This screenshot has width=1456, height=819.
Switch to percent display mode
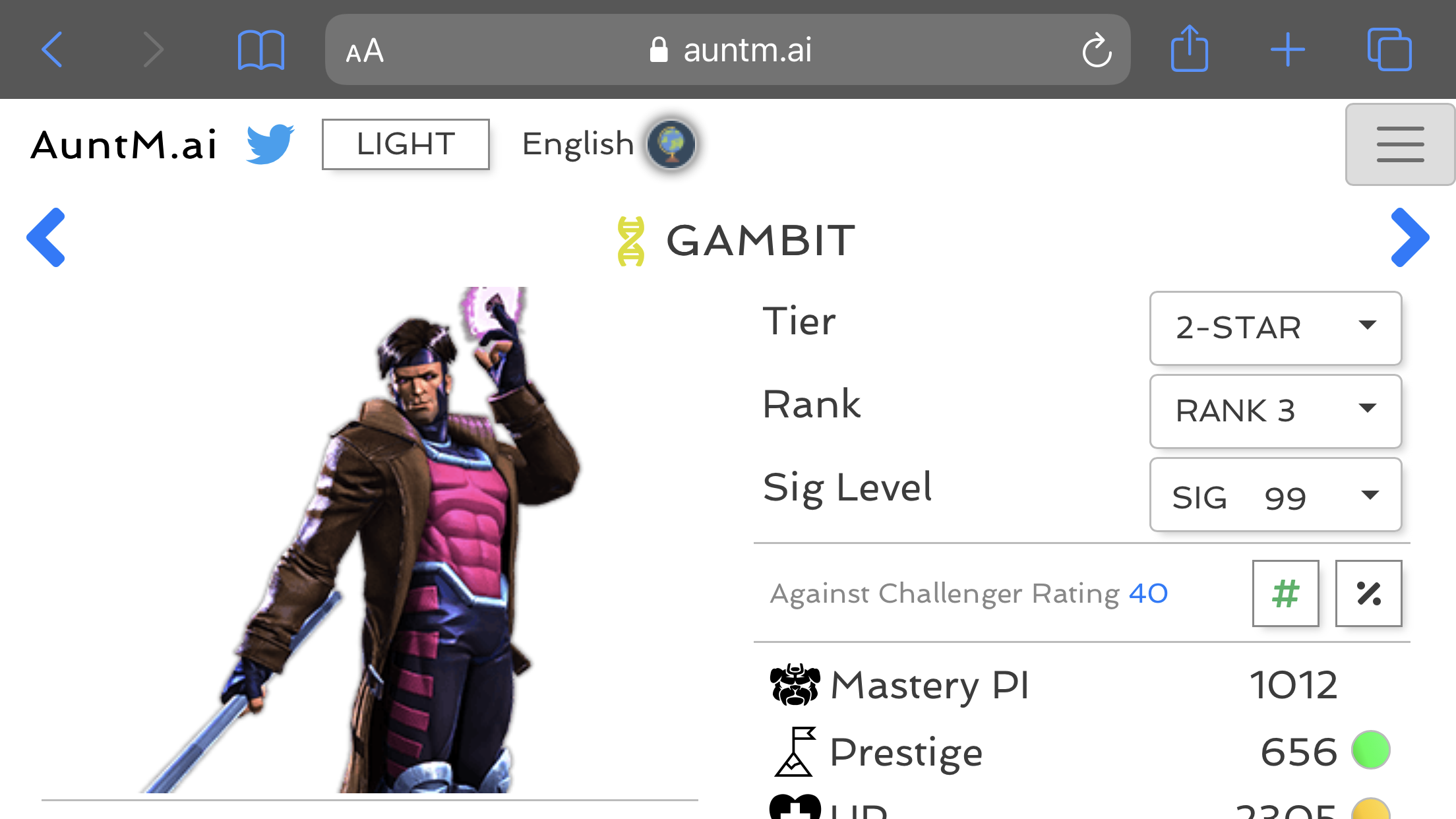pos(1368,593)
